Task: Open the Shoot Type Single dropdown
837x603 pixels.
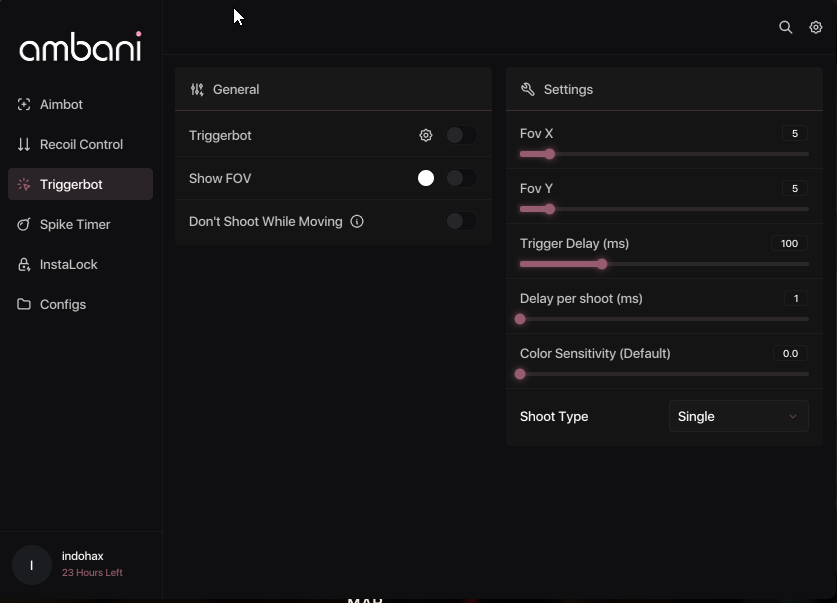Action: pos(739,416)
